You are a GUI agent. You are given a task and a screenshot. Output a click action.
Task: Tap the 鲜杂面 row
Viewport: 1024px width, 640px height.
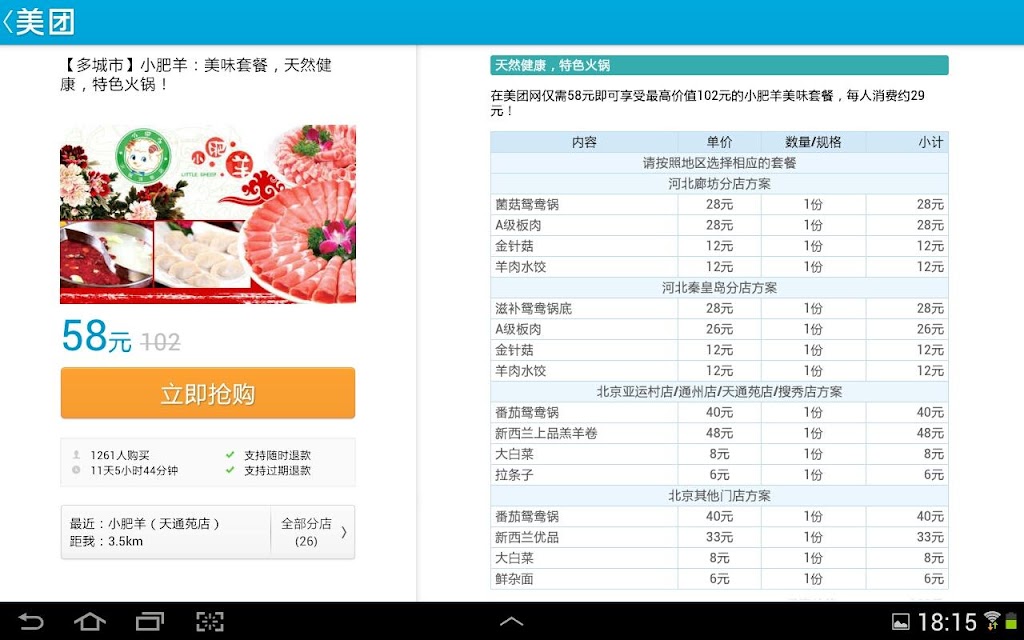point(719,579)
